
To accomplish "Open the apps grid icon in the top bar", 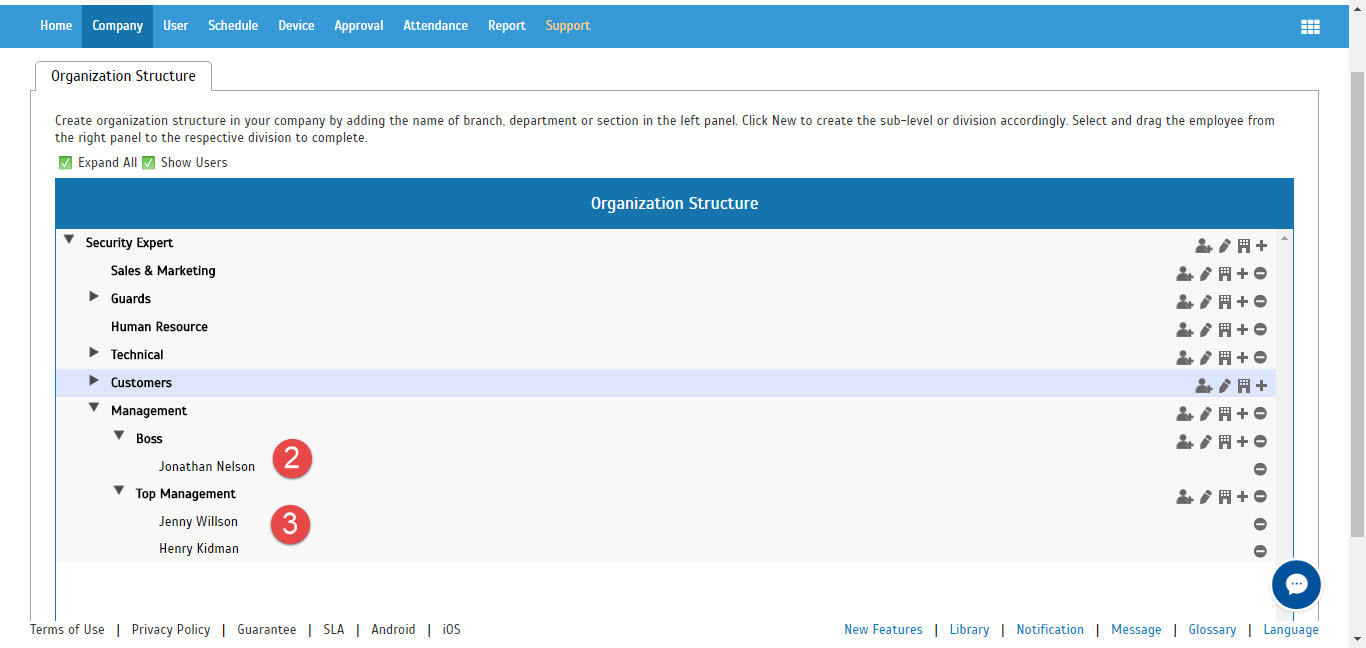I will [1310, 26].
